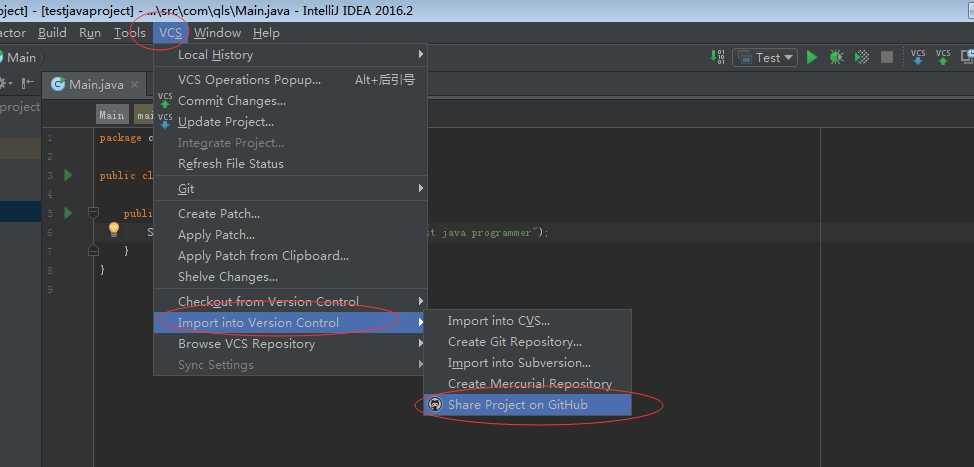Click the gray Stop square icon
The width and height of the screenshot is (974, 467).
tap(887, 57)
